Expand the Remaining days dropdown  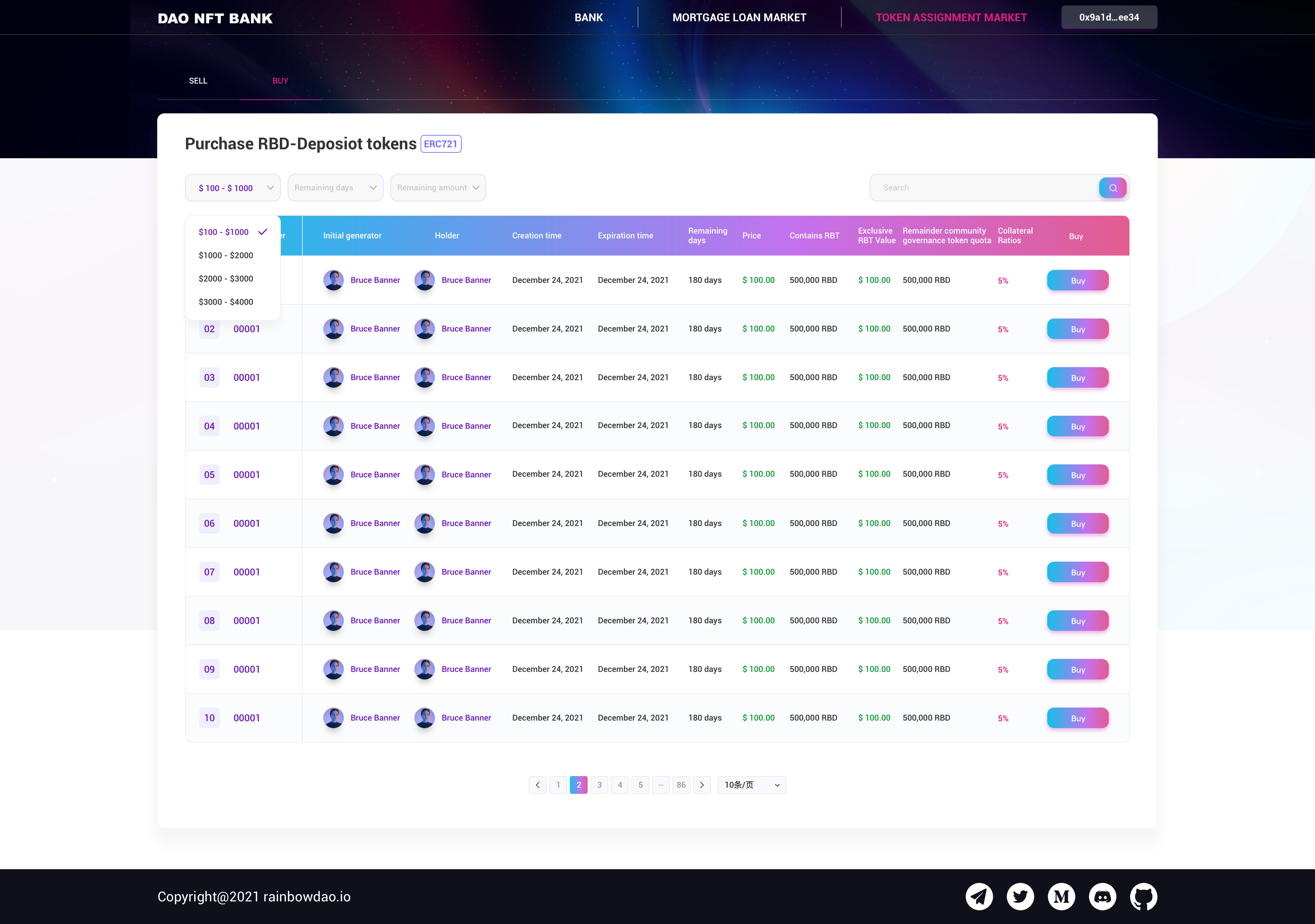[x=335, y=188]
